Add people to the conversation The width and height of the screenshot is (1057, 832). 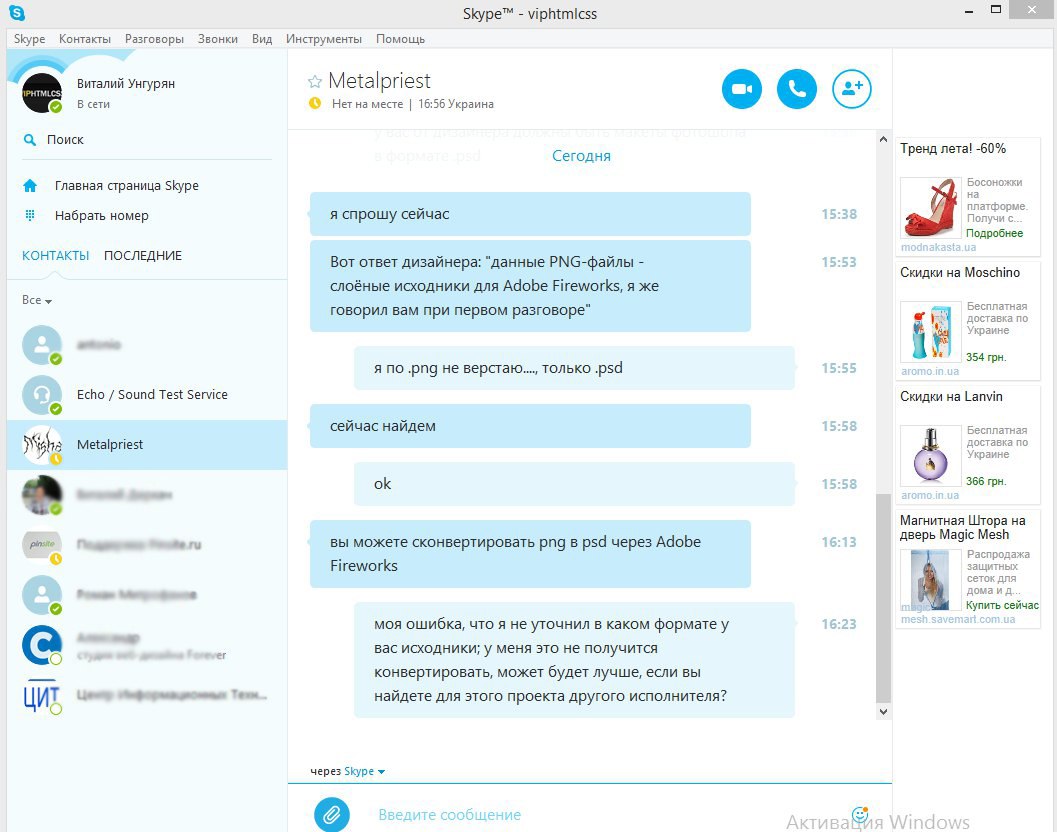(852, 88)
